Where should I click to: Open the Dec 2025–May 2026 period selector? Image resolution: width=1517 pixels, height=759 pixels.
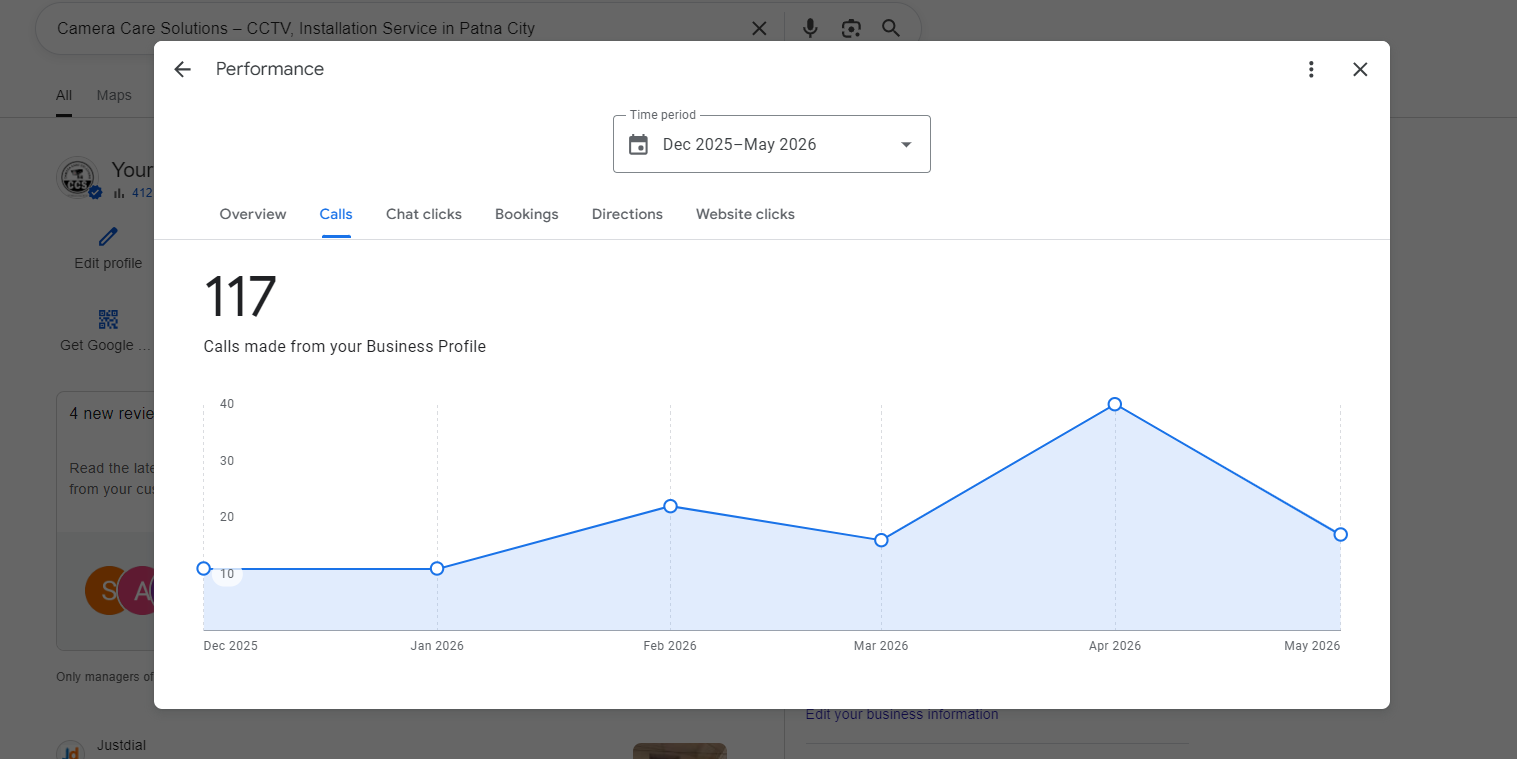(x=771, y=144)
